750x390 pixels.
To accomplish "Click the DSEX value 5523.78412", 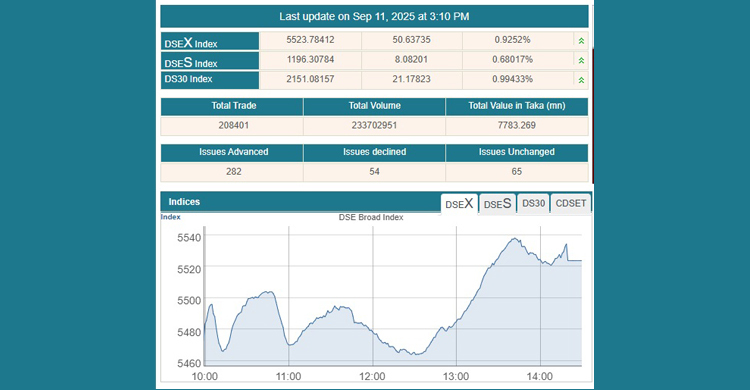I will tap(310, 40).
